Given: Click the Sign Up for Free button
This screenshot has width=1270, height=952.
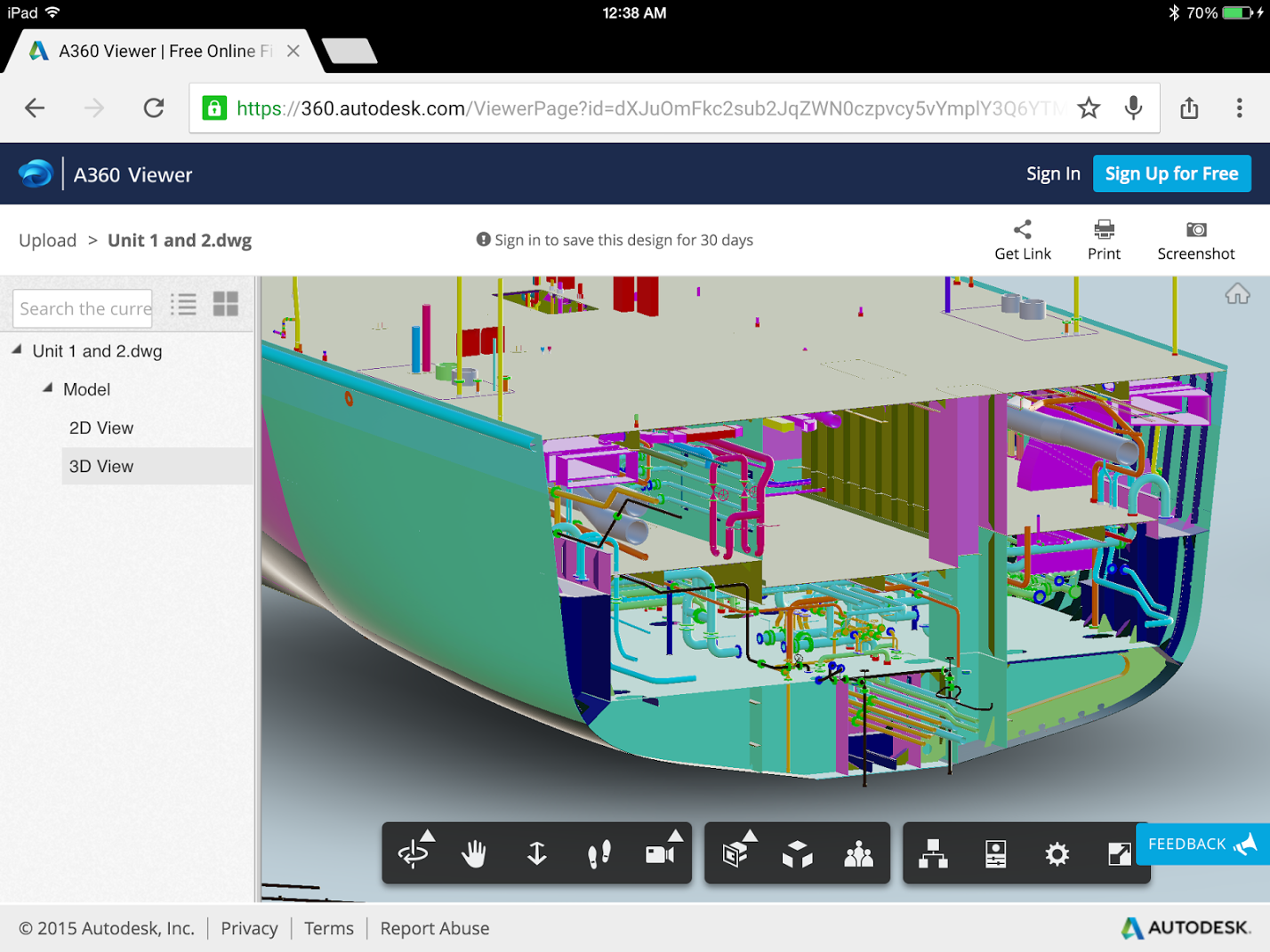Looking at the screenshot, I should tap(1171, 174).
